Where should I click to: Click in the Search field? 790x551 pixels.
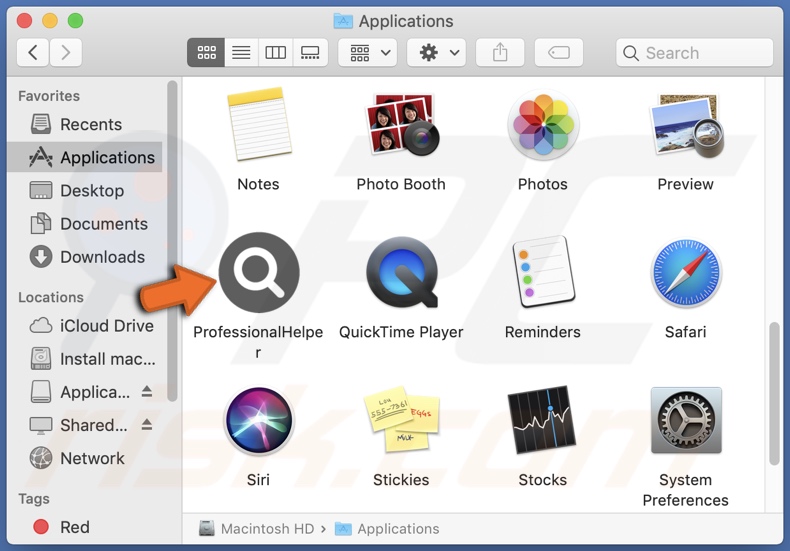[694, 52]
